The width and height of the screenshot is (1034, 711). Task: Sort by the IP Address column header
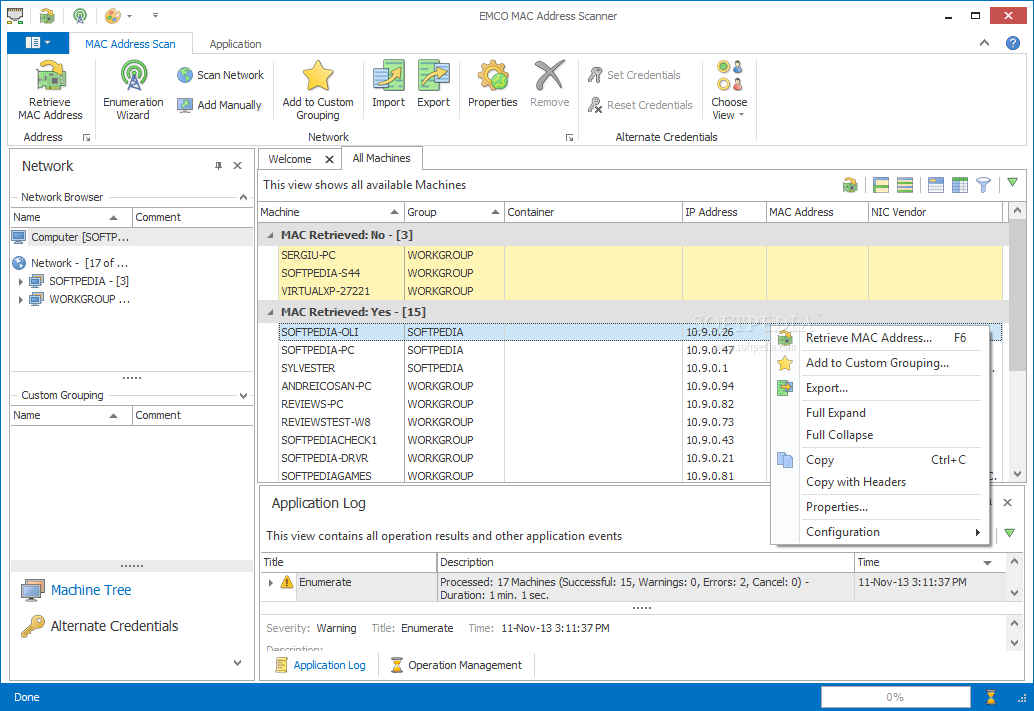[723, 212]
